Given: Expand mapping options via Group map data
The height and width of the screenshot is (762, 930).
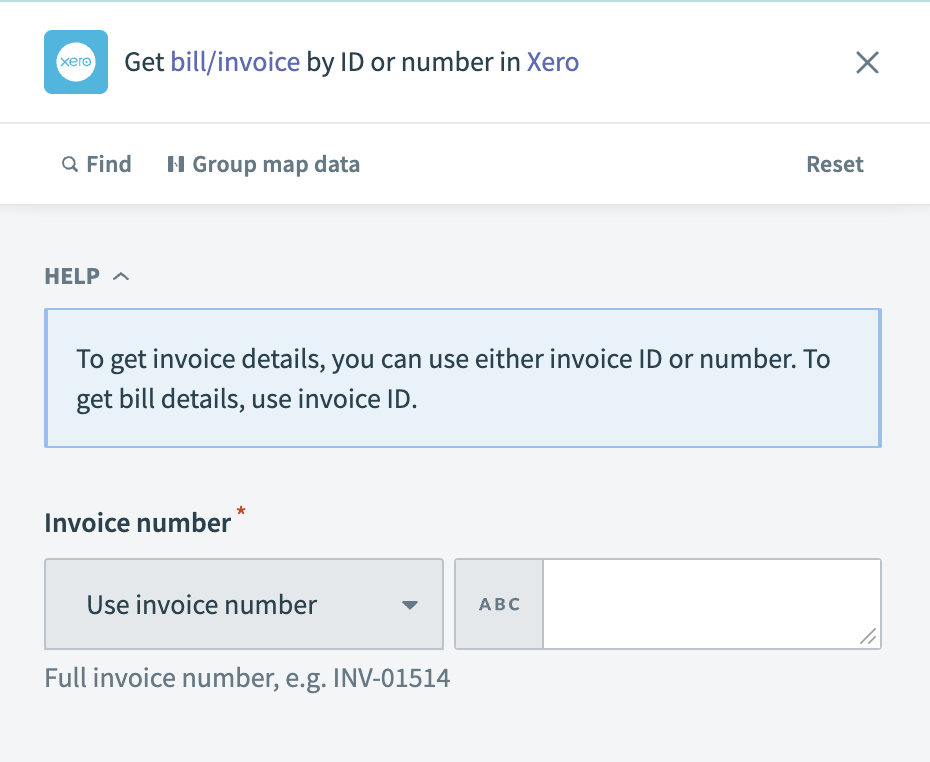Looking at the screenshot, I should tap(263, 164).
